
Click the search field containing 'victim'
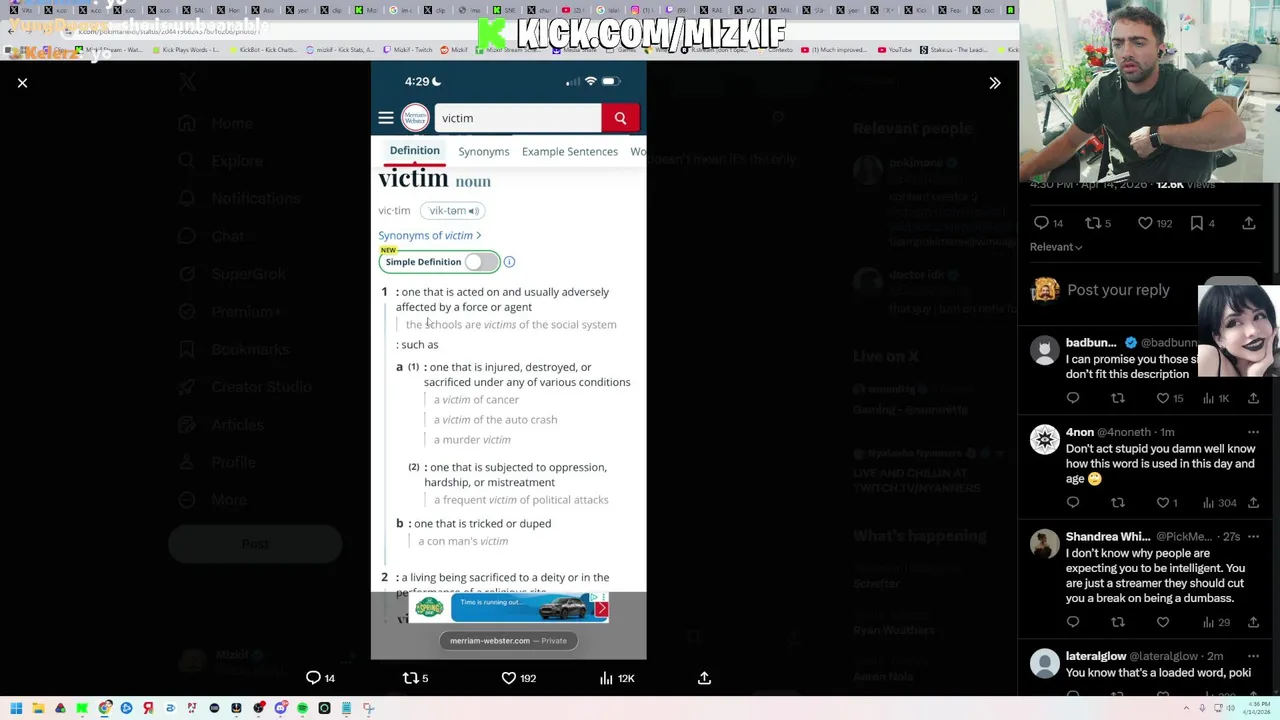tap(517, 118)
